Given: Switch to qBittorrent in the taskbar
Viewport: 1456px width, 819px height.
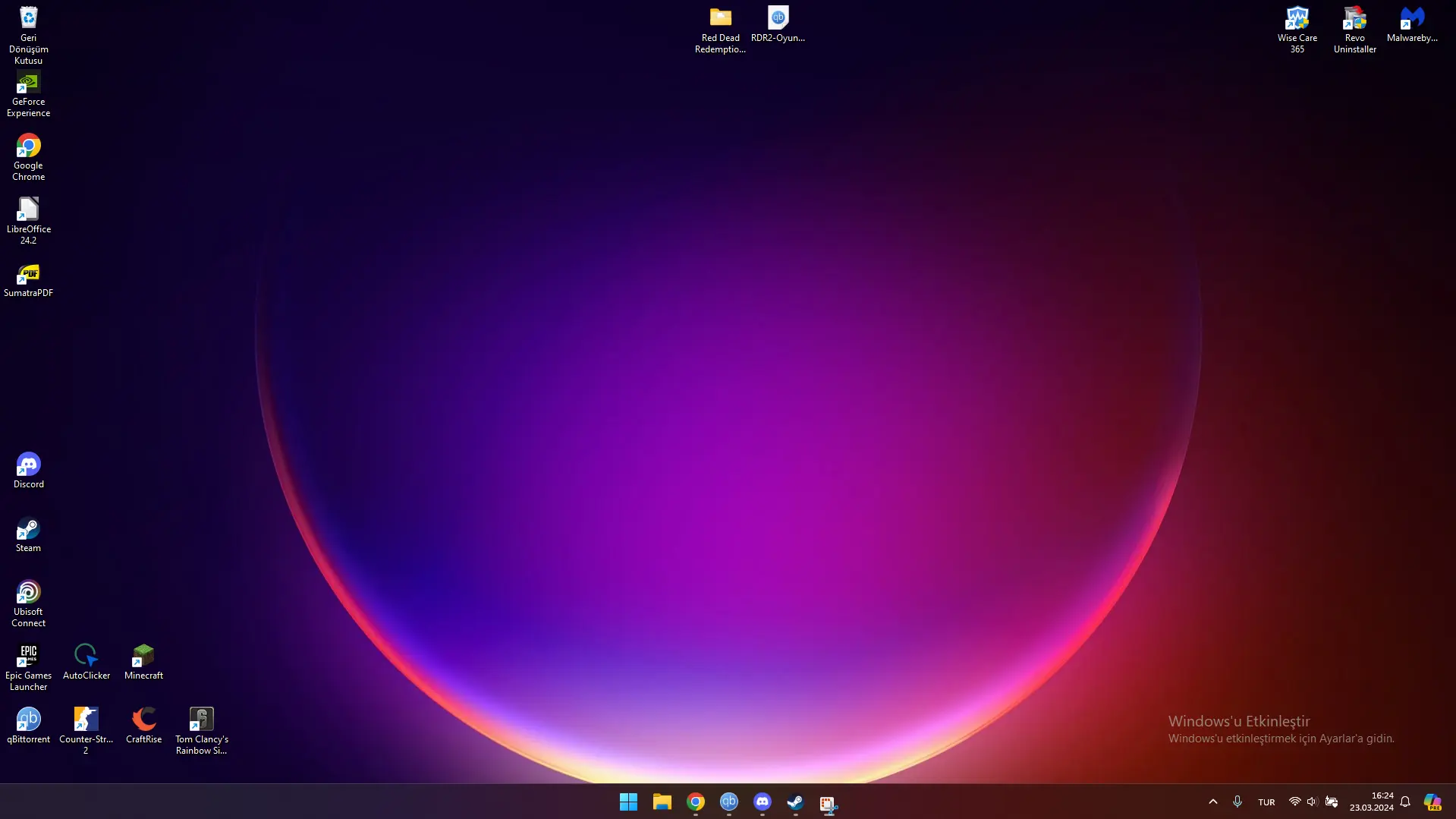Looking at the screenshot, I should [728, 802].
